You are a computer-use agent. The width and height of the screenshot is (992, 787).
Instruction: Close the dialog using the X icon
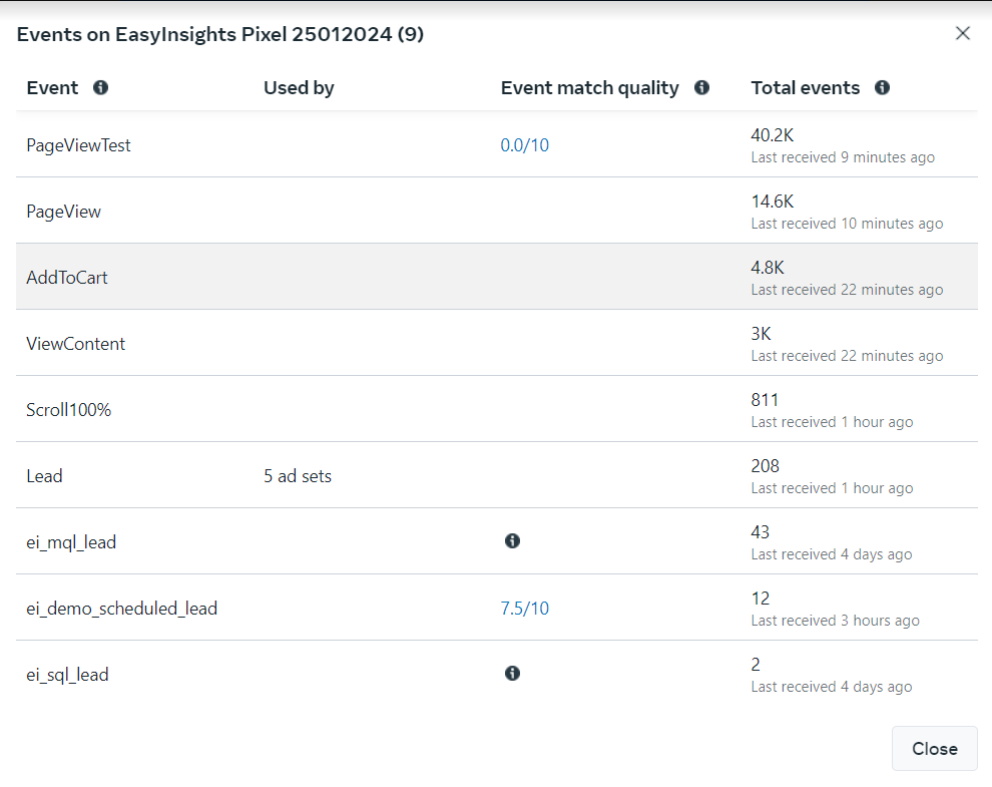point(962,34)
